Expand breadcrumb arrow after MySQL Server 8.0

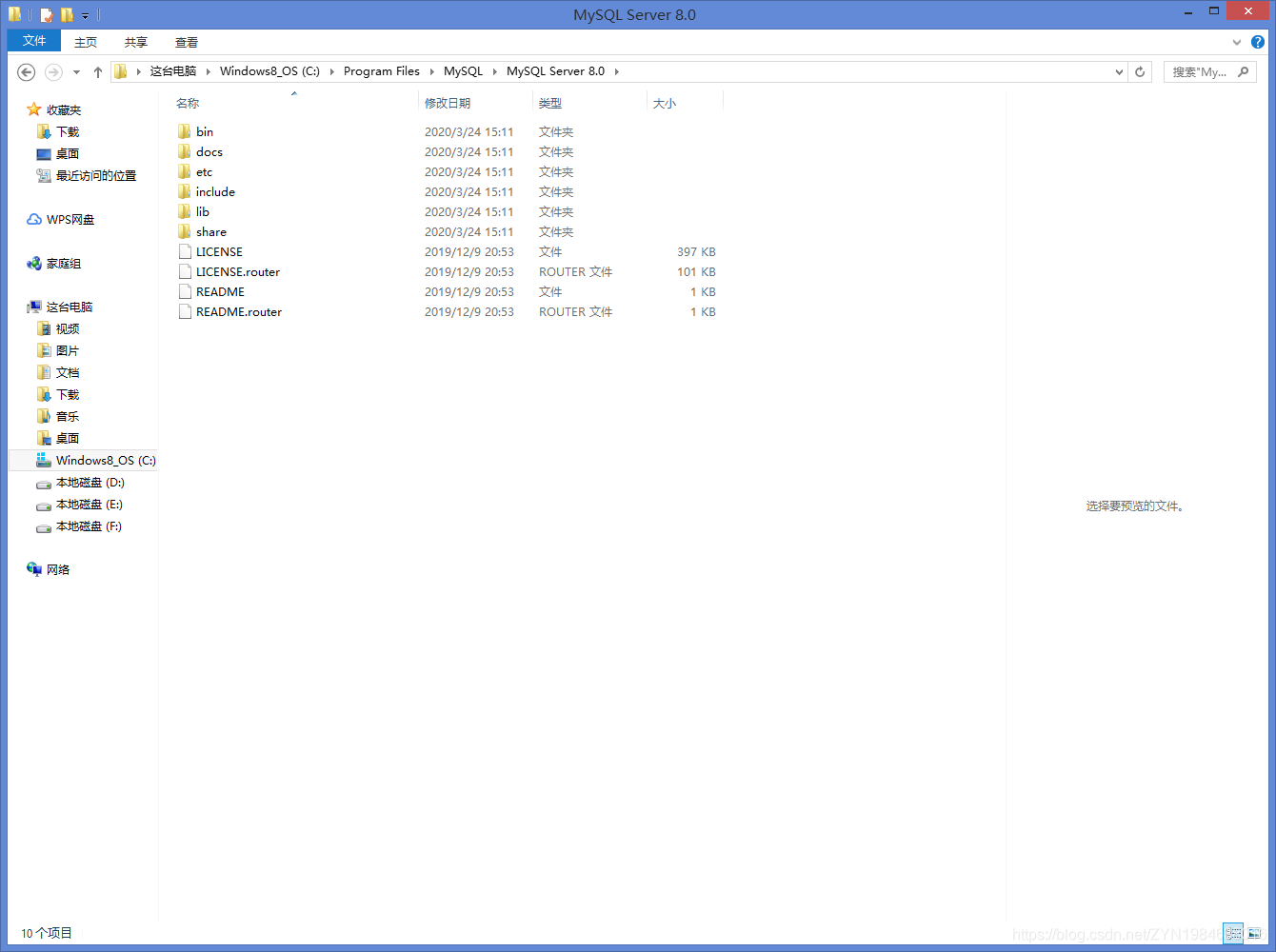pyautogui.click(x=616, y=71)
